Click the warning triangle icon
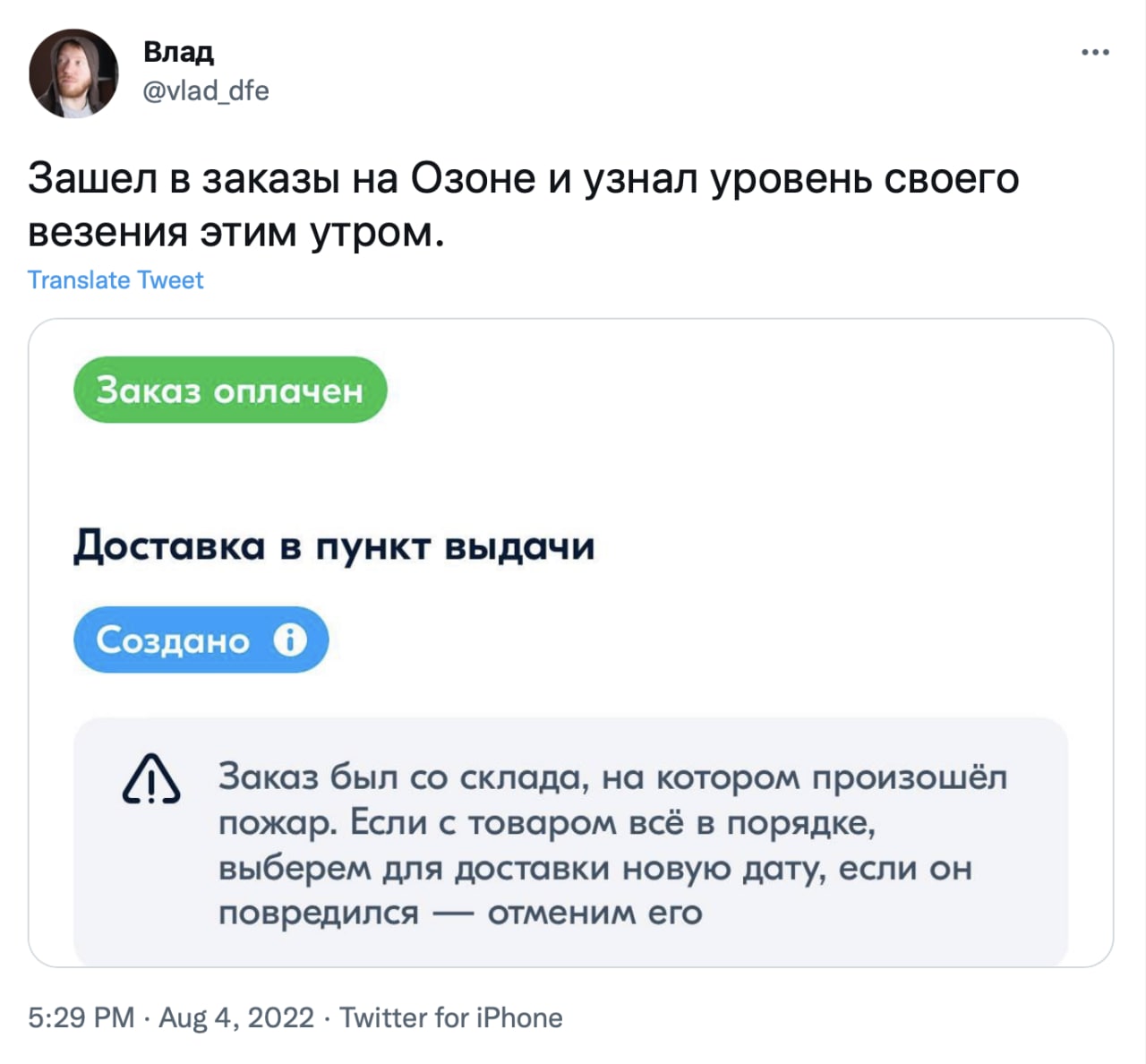 coord(150,779)
